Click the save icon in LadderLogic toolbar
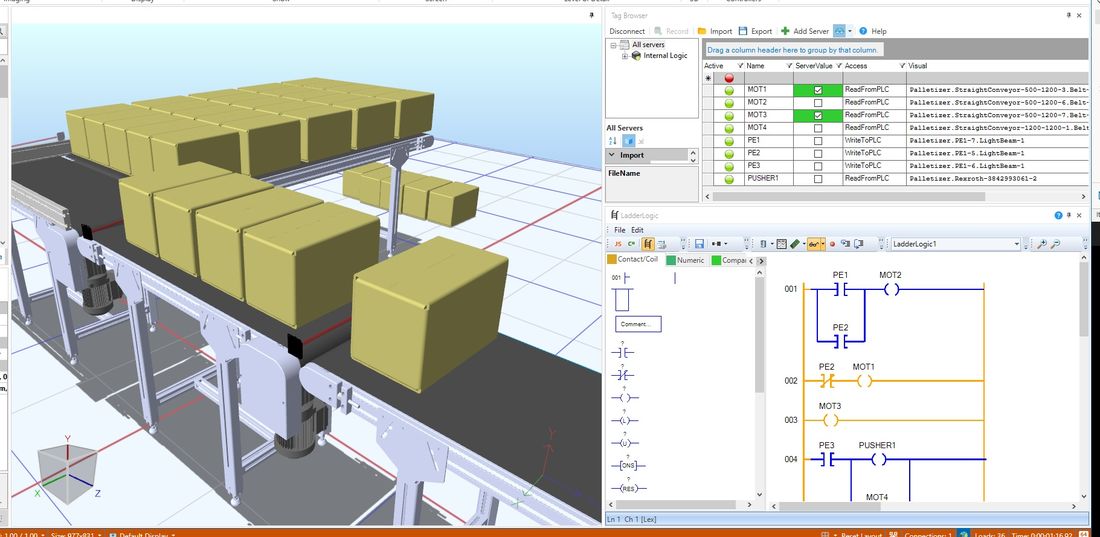 pyautogui.click(x=699, y=244)
